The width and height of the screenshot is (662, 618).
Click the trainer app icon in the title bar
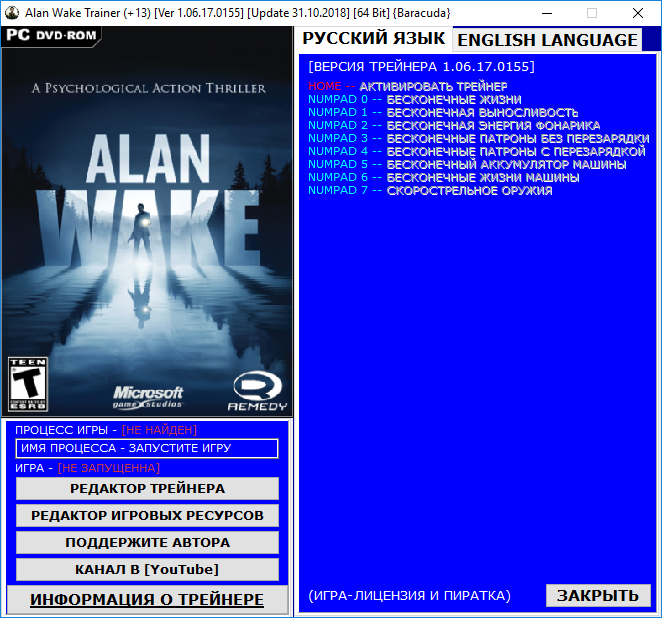pyautogui.click(x=12, y=13)
